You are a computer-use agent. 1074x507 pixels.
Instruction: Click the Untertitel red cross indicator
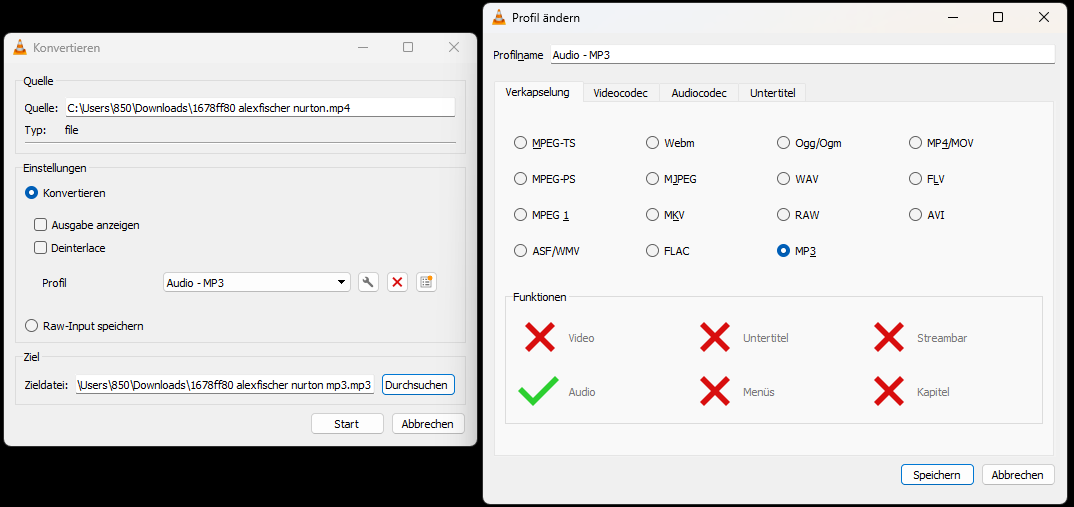[x=714, y=338]
